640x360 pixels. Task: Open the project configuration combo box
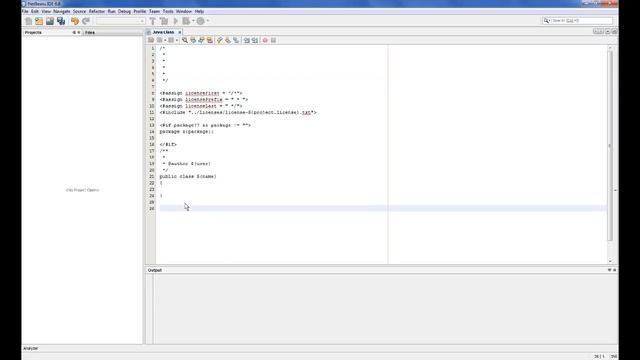[120, 21]
